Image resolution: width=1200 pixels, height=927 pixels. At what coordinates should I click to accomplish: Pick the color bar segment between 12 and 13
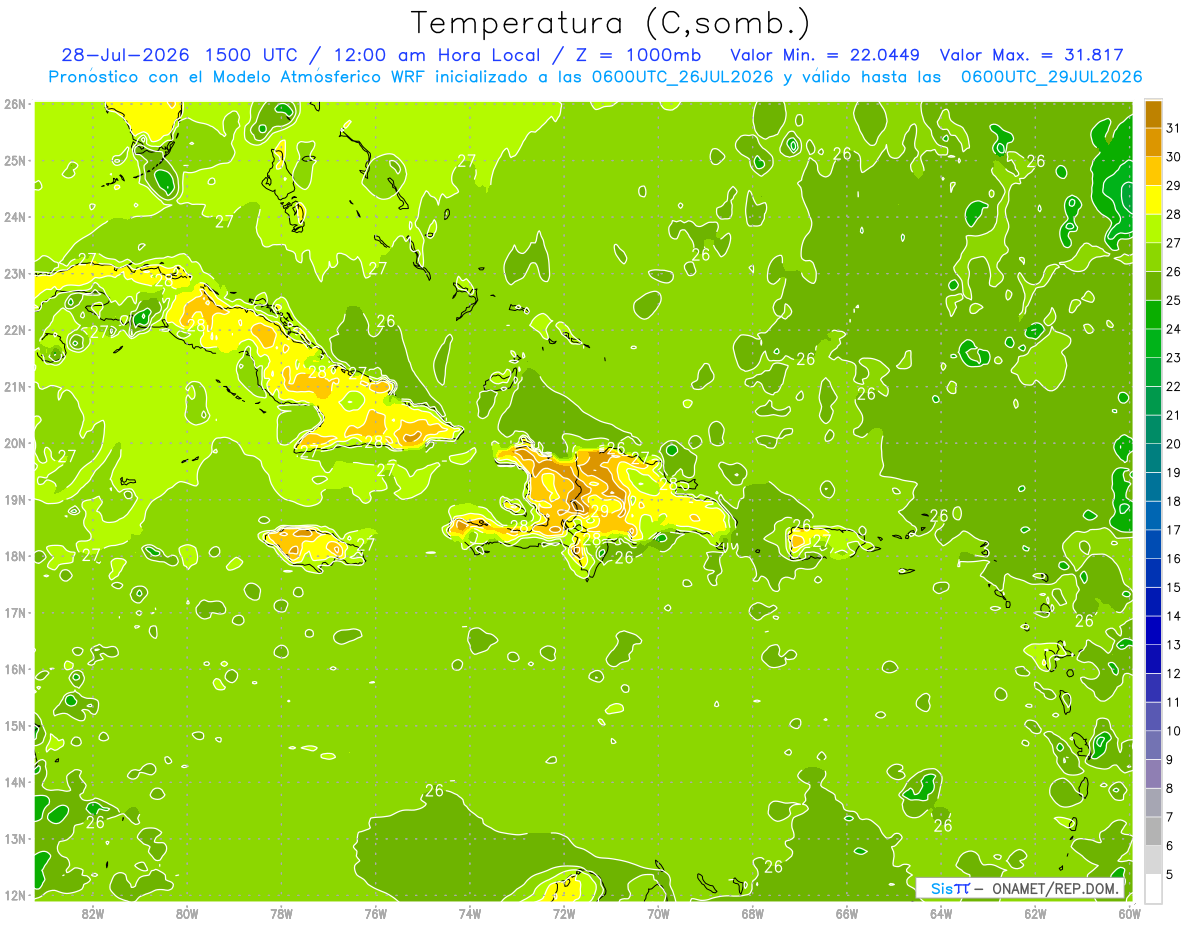coord(1153,659)
